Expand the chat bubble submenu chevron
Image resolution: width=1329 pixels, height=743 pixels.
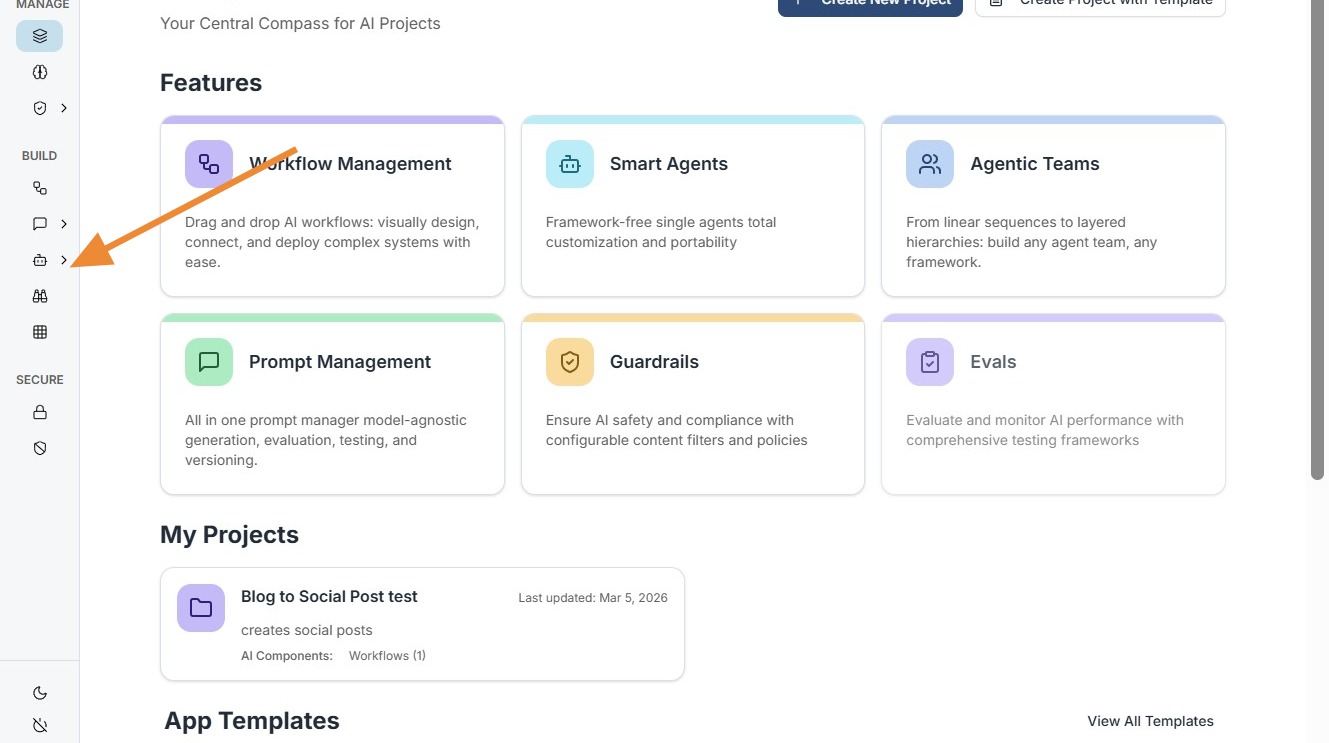[x=64, y=224]
